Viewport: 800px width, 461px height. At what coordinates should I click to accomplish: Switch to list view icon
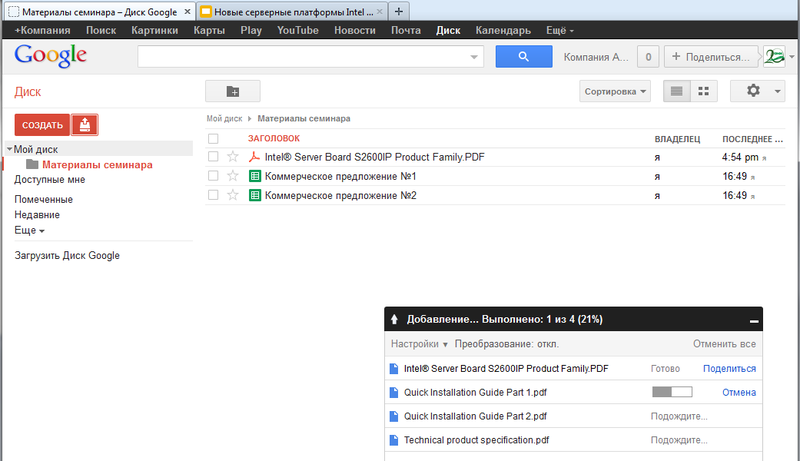(677, 91)
